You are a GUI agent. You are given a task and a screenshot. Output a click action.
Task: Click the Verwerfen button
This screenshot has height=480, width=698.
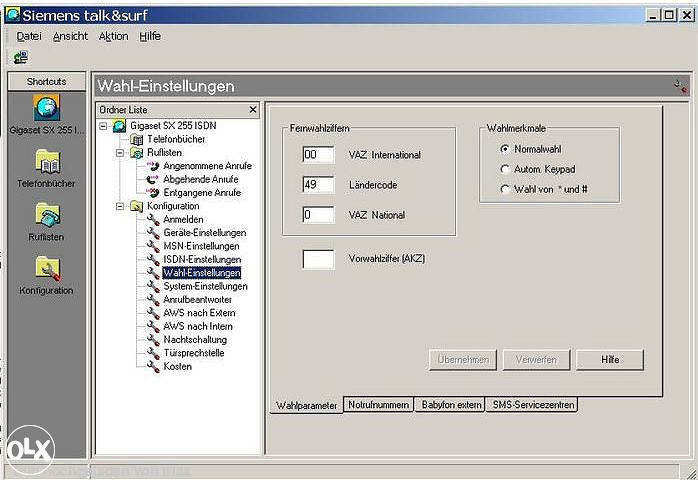tap(536, 360)
